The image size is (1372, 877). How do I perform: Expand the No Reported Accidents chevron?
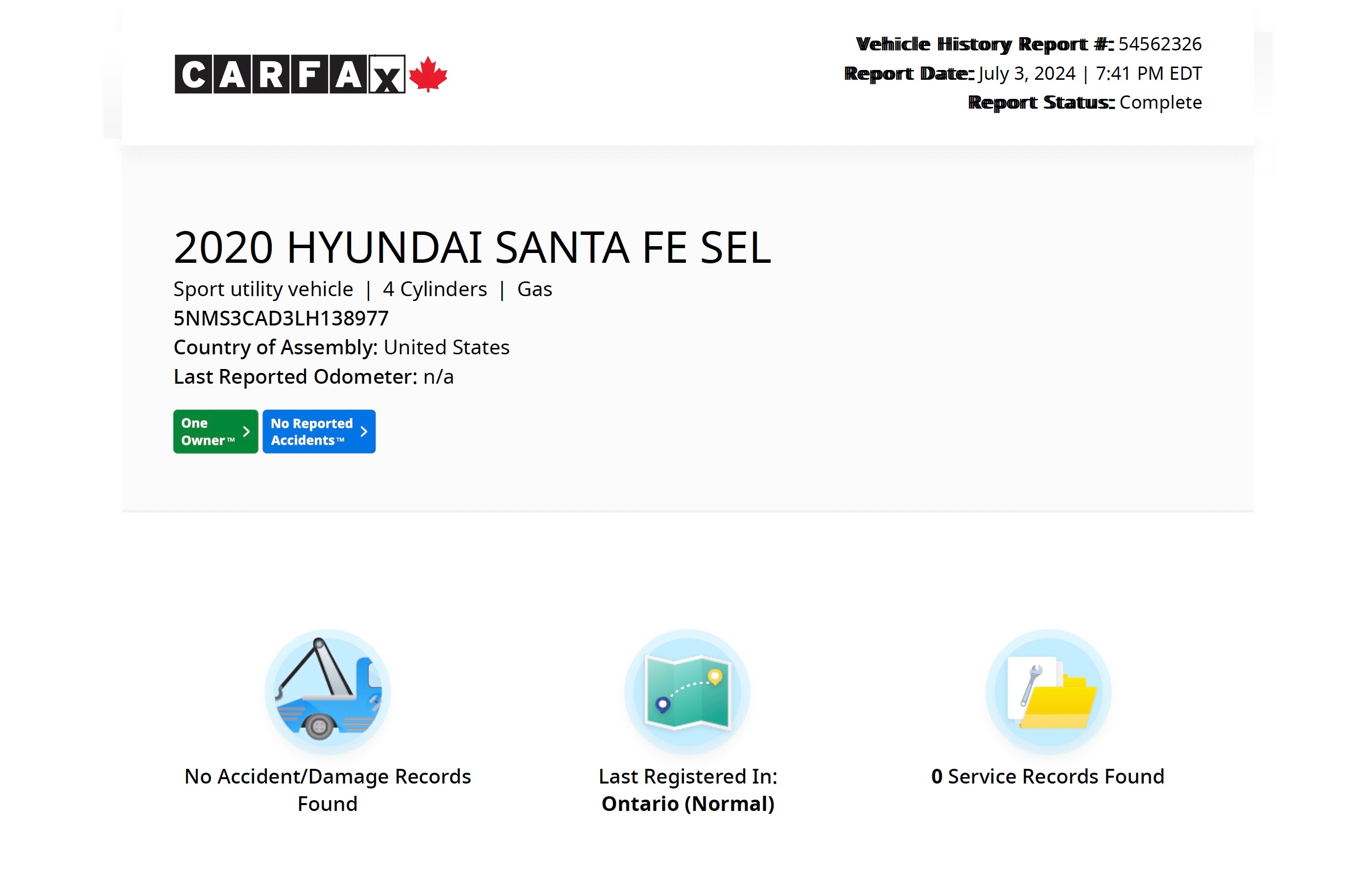click(363, 432)
